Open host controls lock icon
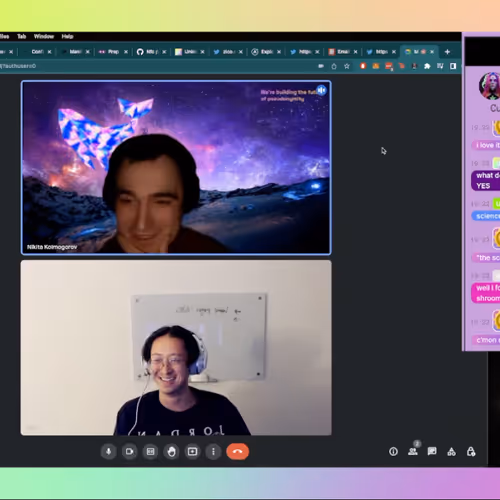This screenshot has height=500, width=500. tap(471, 452)
